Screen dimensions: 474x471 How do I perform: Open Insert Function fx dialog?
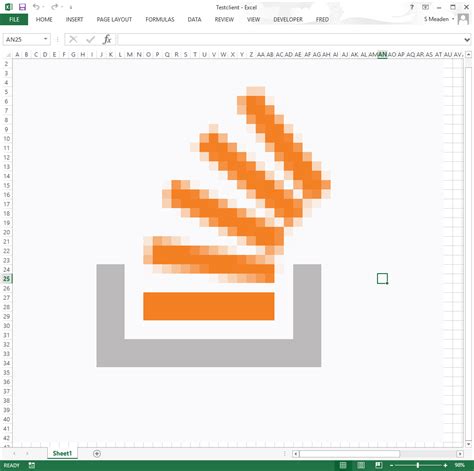tap(107, 39)
